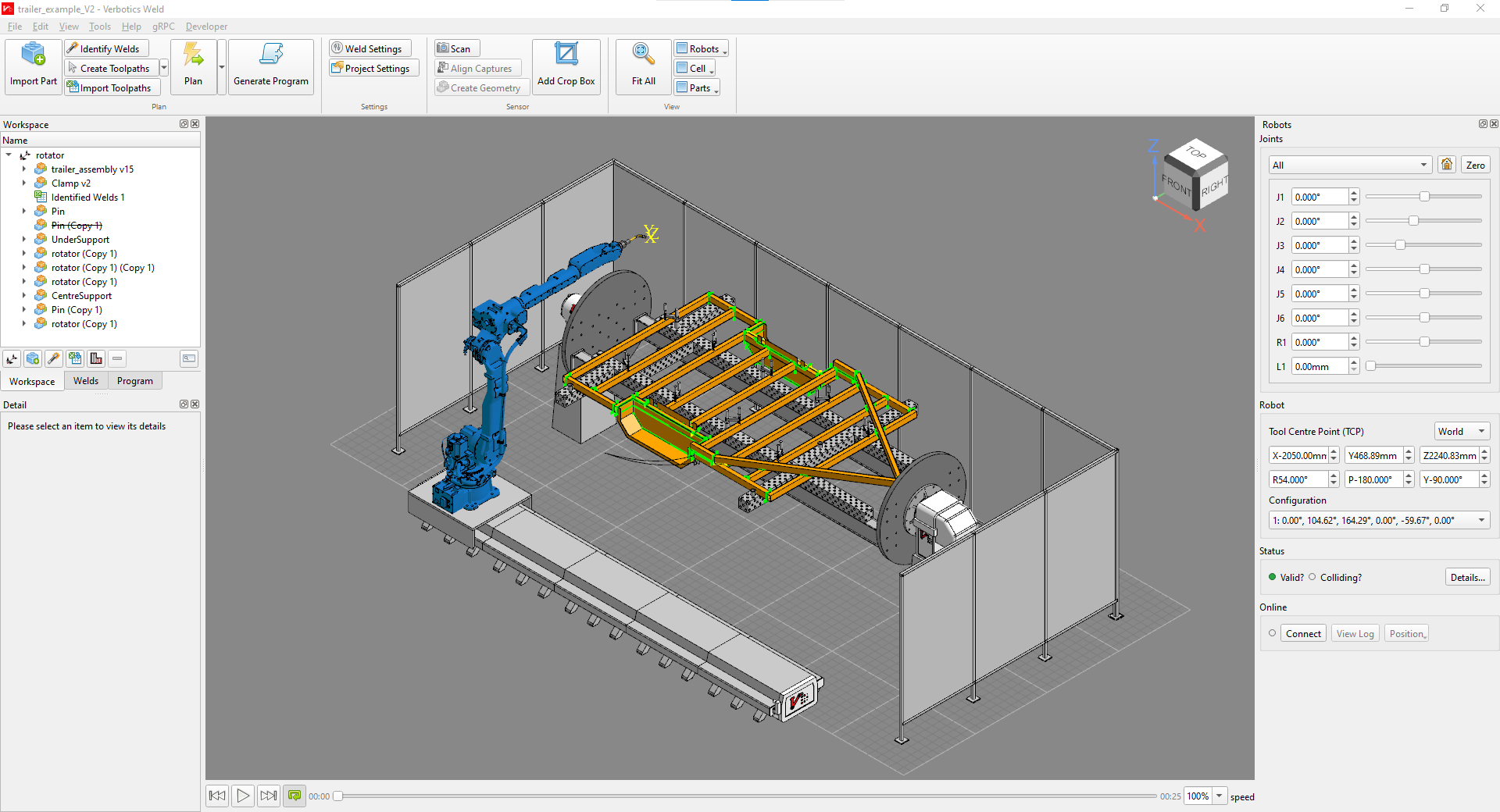Skip to start of simulation
The height and width of the screenshot is (812, 1500).
pyautogui.click(x=217, y=796)
